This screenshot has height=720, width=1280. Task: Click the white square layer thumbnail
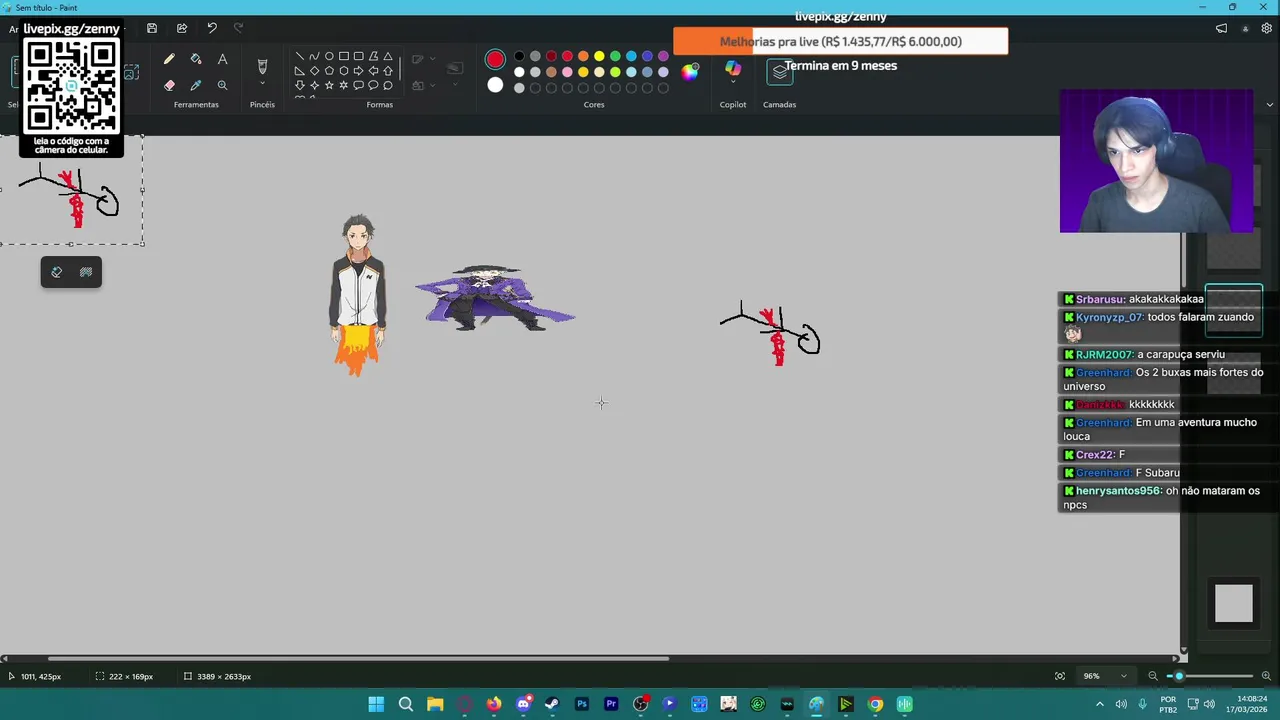point(1234,603)
